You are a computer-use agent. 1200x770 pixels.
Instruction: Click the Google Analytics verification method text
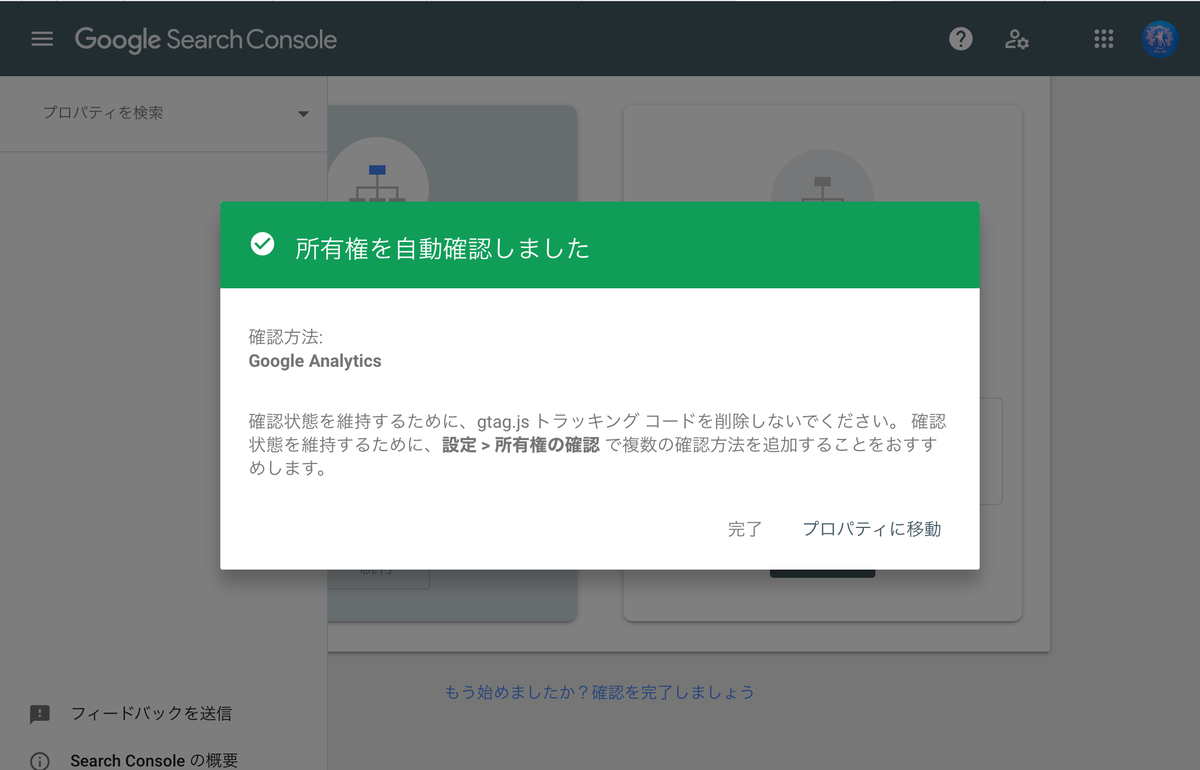click(315, 361)
